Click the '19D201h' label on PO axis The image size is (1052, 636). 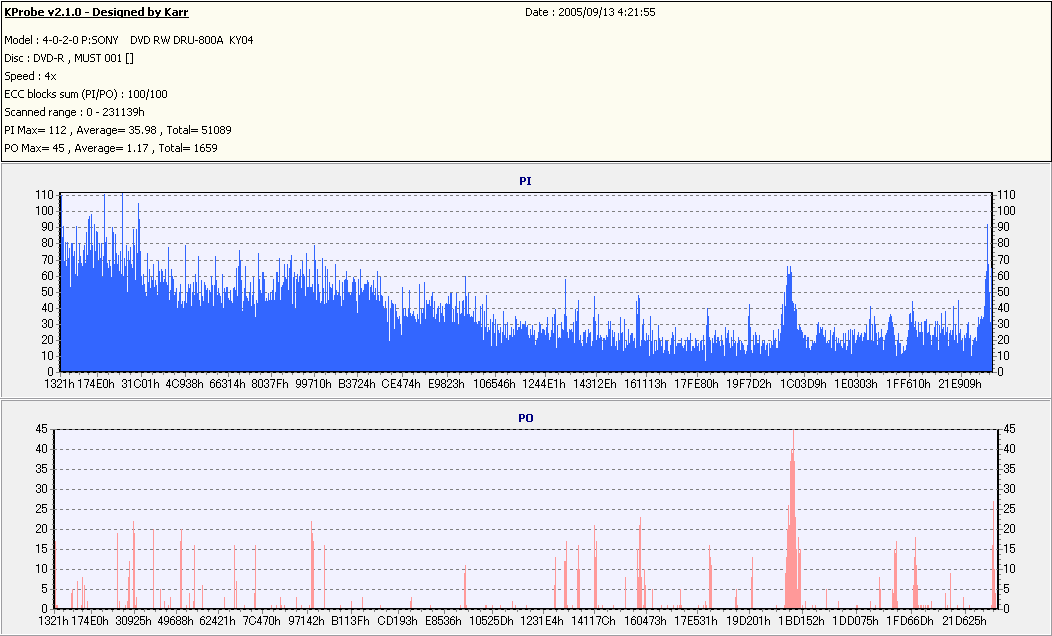click(x=748, y=621)
